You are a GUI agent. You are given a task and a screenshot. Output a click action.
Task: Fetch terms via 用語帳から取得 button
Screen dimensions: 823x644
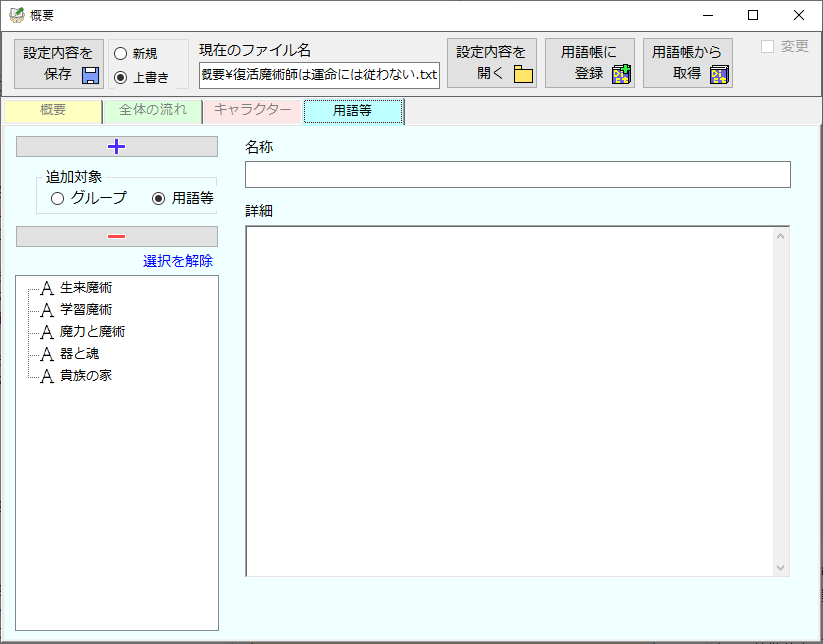point(688,63)
